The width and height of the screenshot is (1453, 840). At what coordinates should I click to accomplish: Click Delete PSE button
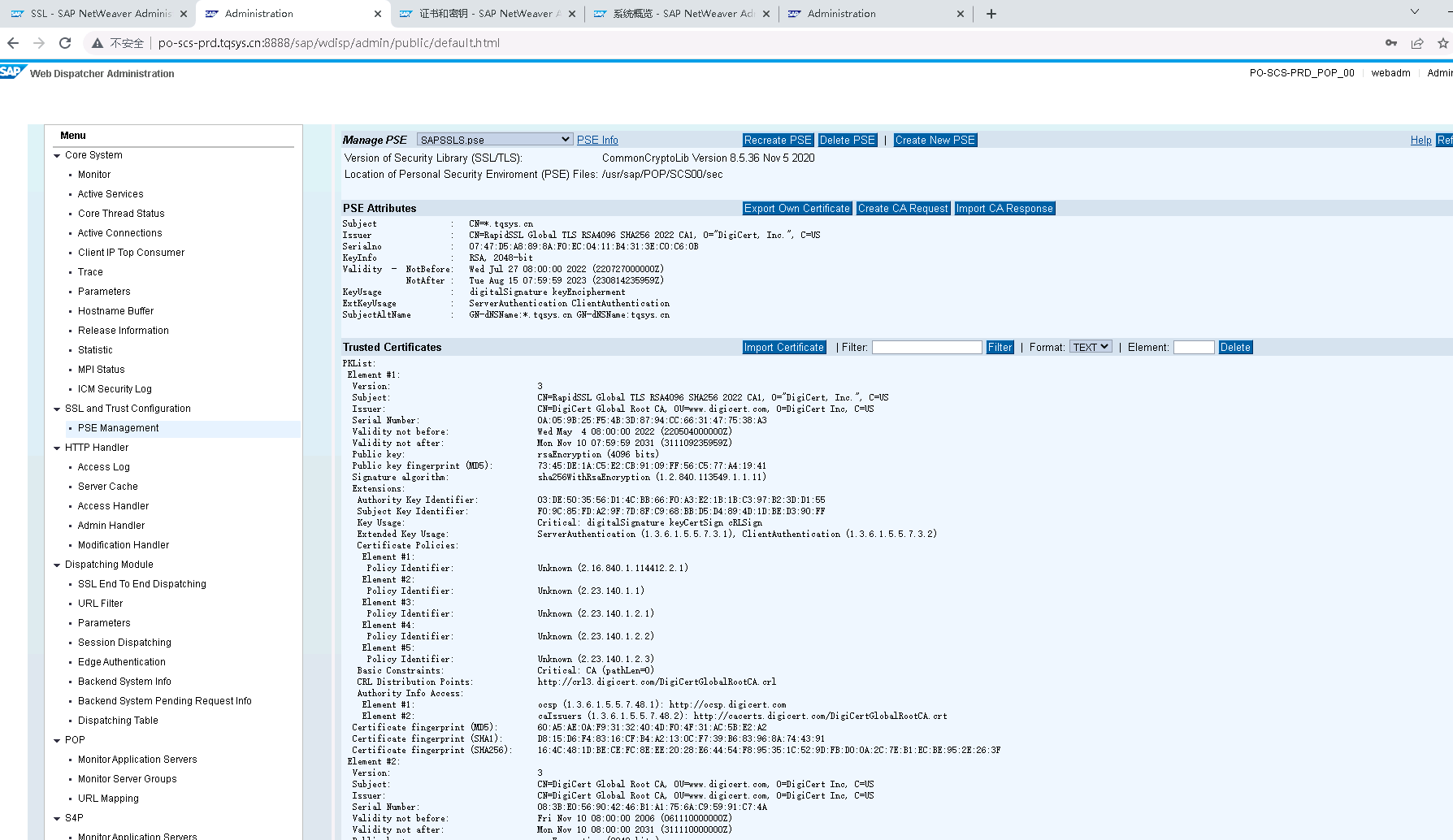point(848,141)
